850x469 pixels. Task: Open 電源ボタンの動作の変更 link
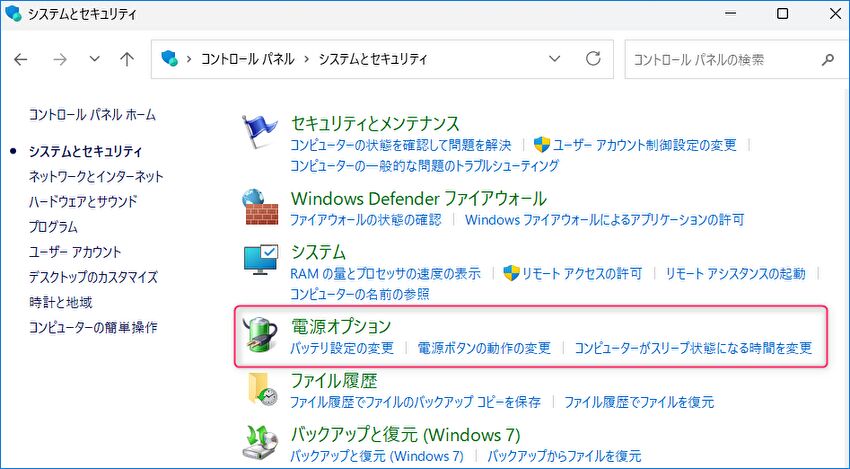pyautogui.click(x=484, y=348)
